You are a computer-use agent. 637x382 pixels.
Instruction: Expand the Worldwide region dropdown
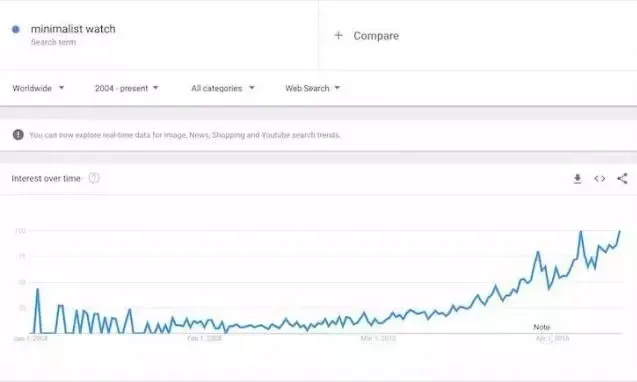point(38,88)
